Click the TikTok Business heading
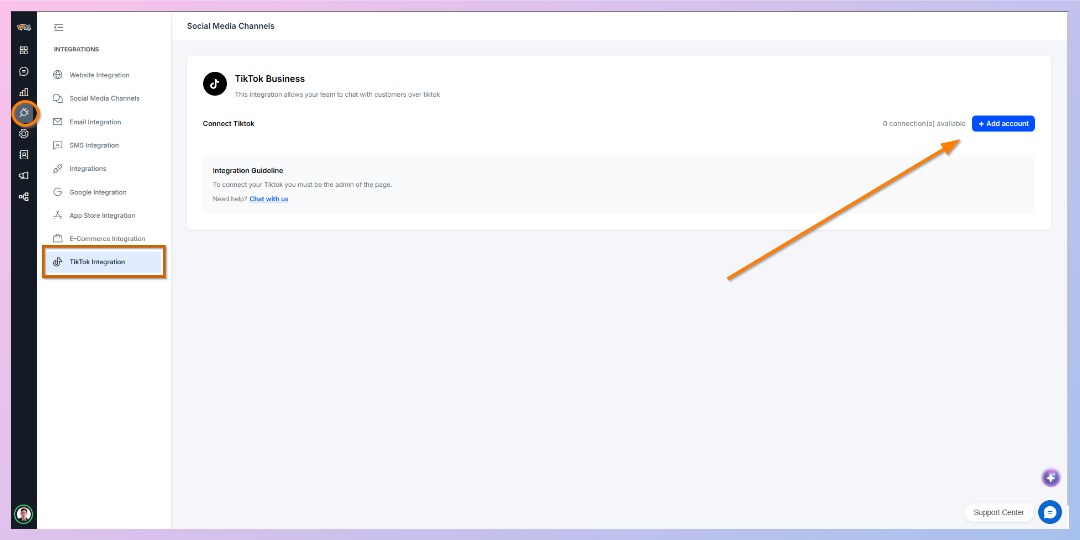Image resolution: width=1080 pixels, height=540 pixels. [270, 79]
